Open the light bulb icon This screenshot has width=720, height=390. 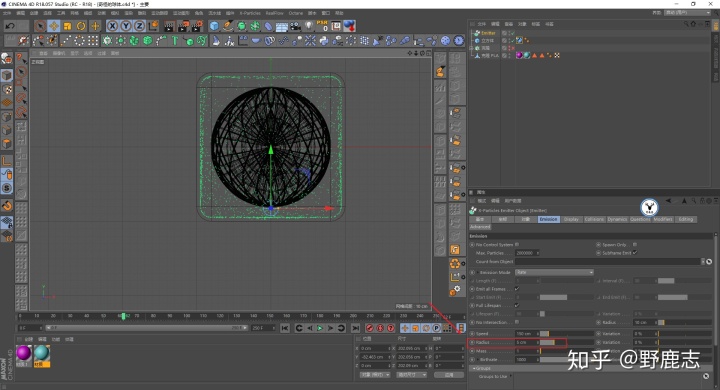point(309,26)
